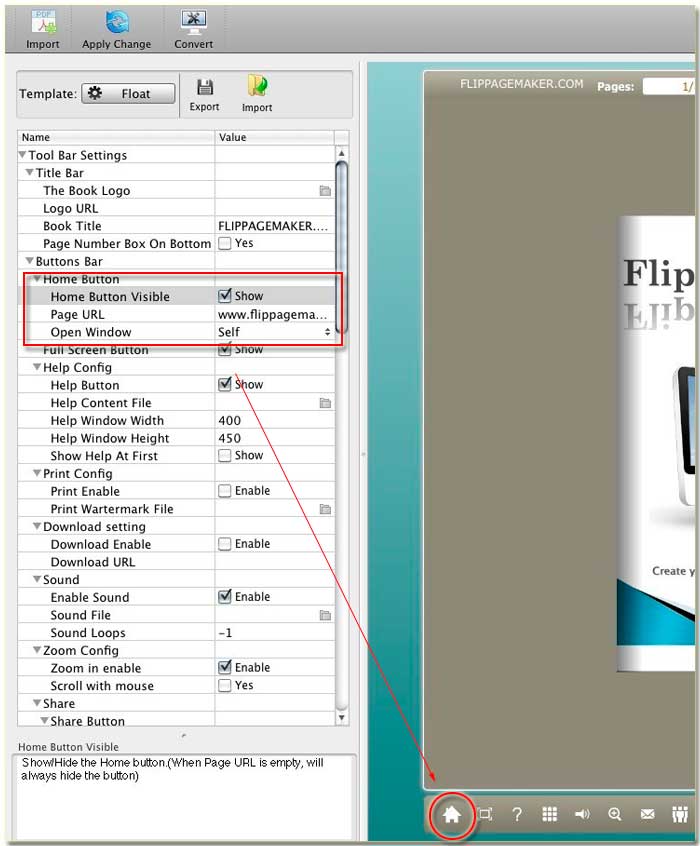The height and width of the screenshot is (846, 700).
Task: Check the Print Enable checkbox
Action: coord(225,491)
